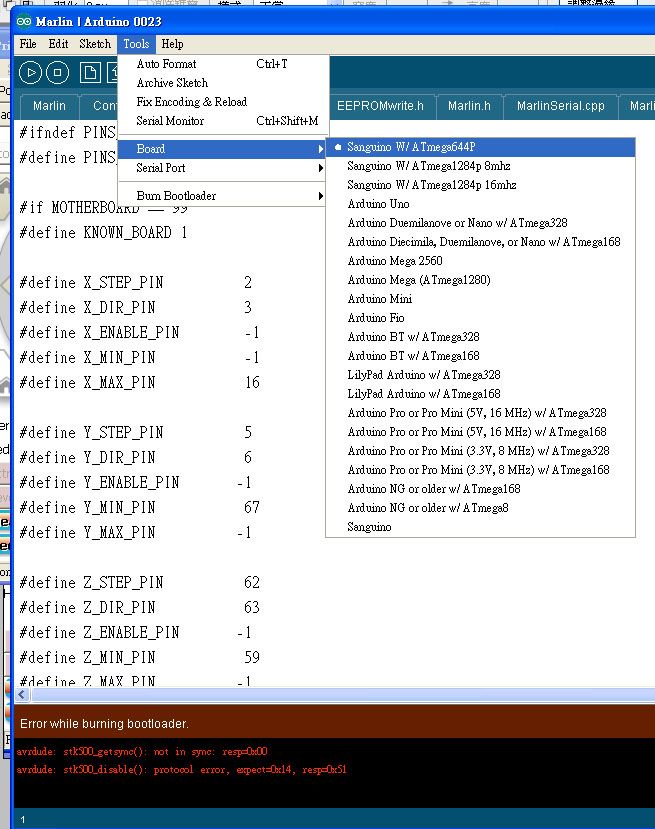Screen dimensions: 655x829
Task: Expand the Board submenu arrow
Action: [x=320, y=149]
